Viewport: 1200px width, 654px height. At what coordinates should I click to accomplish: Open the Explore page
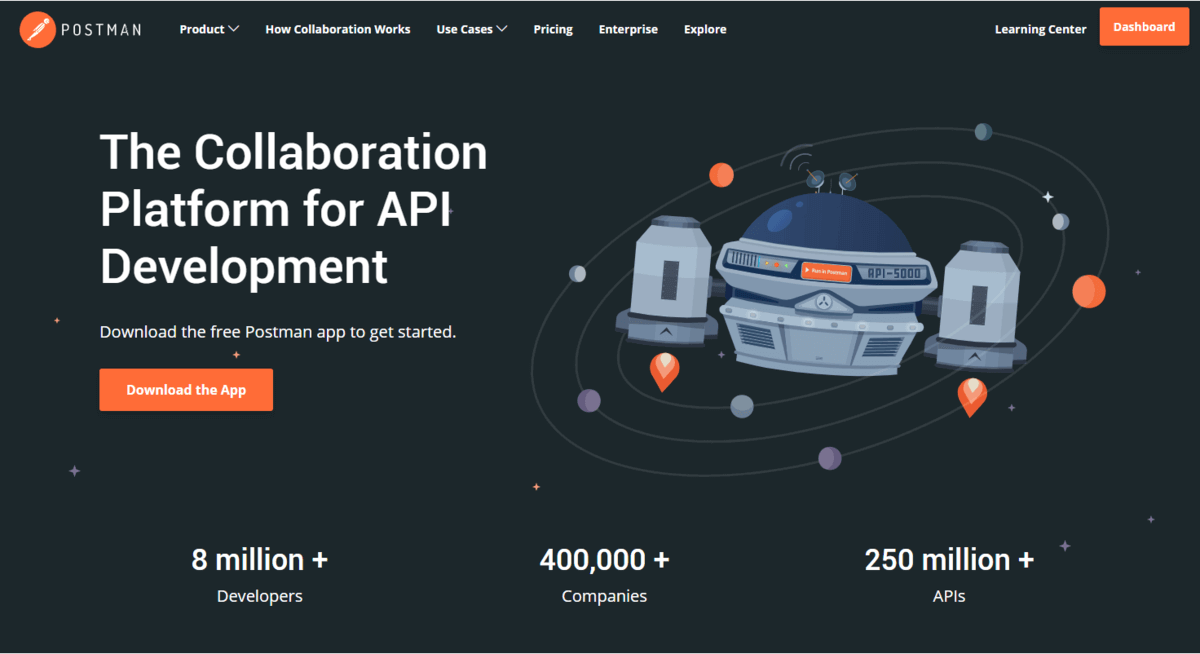coord(705,29)
